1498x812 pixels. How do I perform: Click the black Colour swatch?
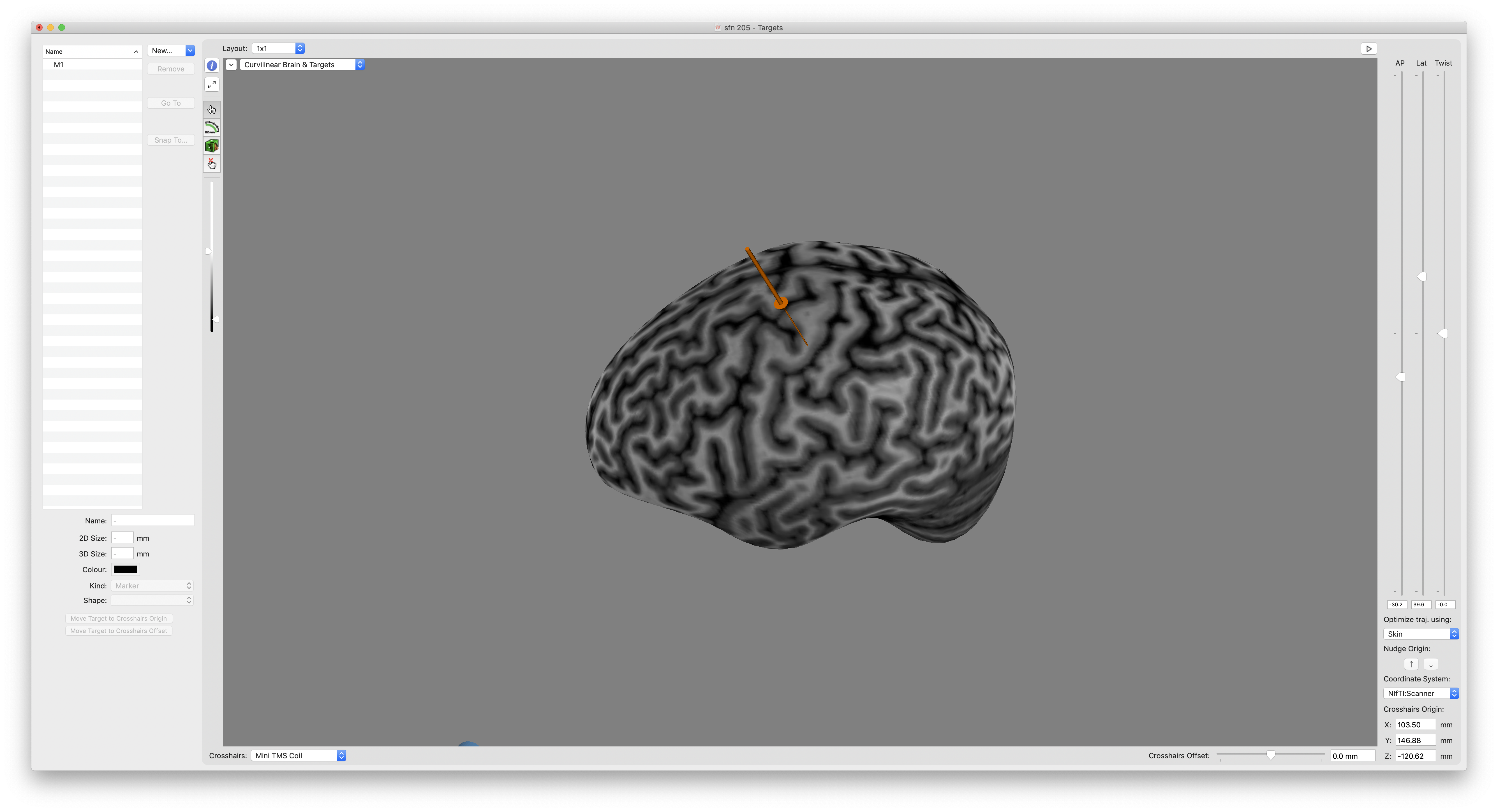pyautogui.click(x=126, y=570)
